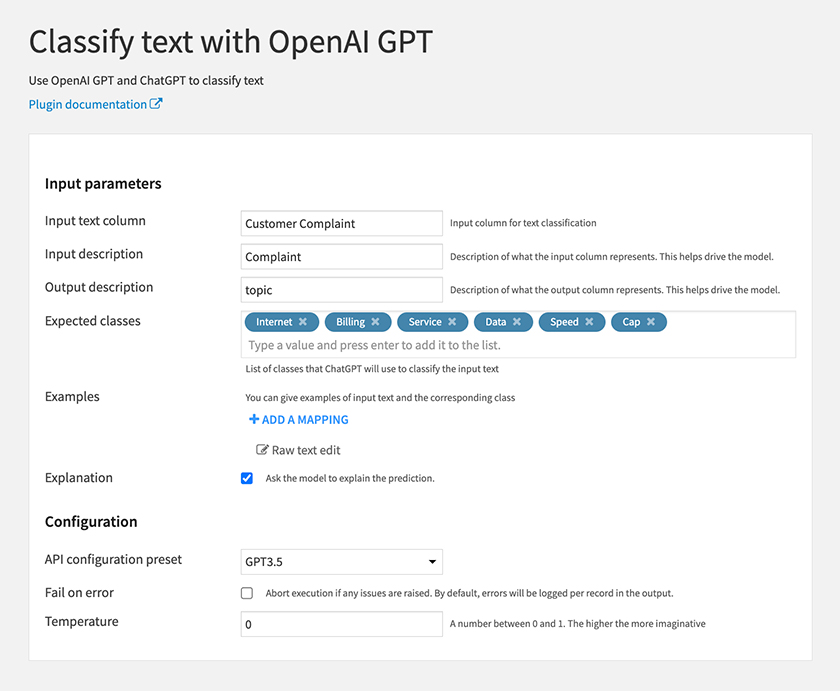Click the plus icon for Add a Mapping
Image resolution: width=840 pixels, height=691 pixels.
[254, 419]
